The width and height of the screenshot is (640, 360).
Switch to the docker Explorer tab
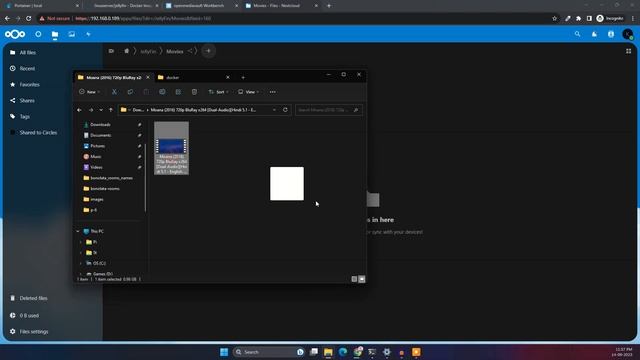click(192, 78)
